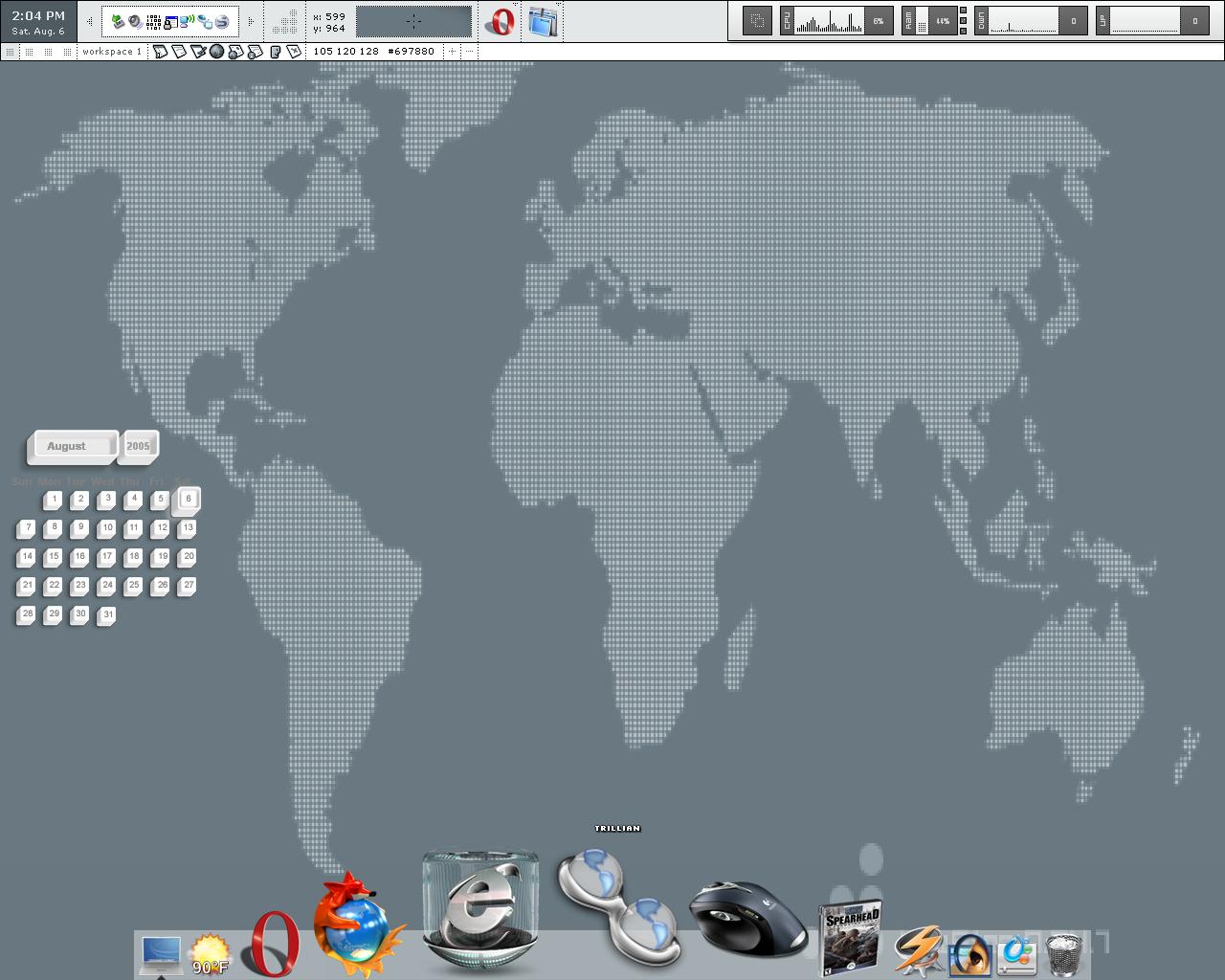
Task: Click the first workspace switcher grid box
Action: (x=11, y=52)
